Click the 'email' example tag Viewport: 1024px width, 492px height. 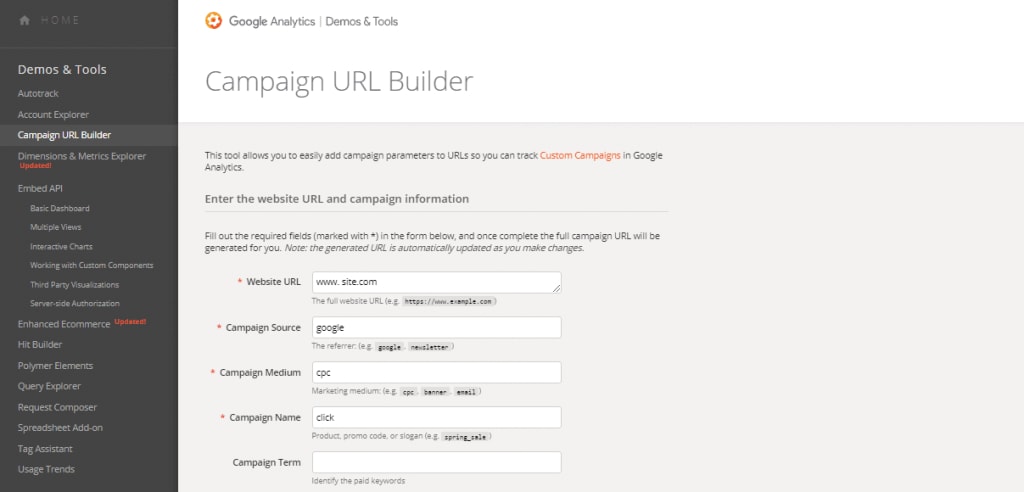coord(467,392)
